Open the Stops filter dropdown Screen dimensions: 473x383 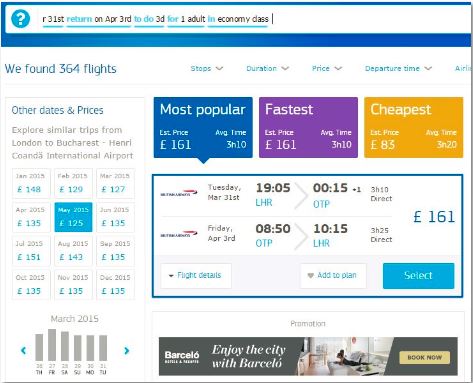(207, 68)
